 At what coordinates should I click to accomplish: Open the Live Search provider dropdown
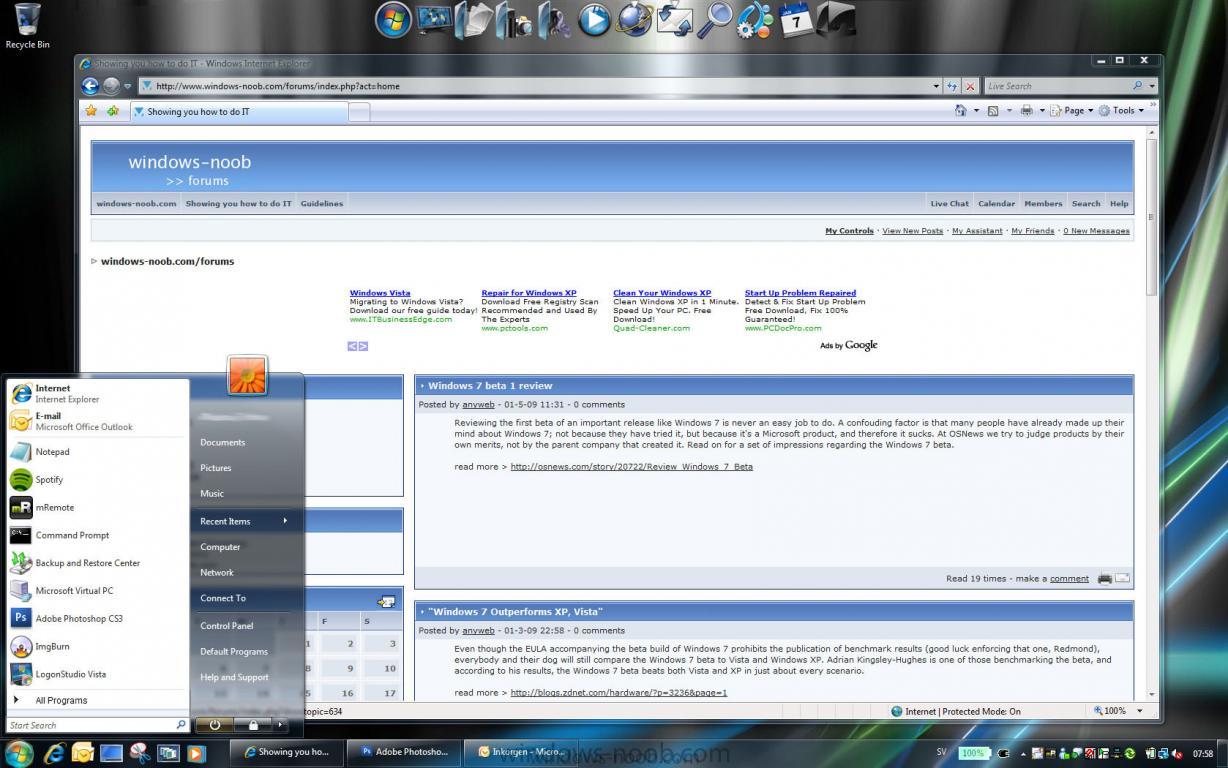[1152, 86]
